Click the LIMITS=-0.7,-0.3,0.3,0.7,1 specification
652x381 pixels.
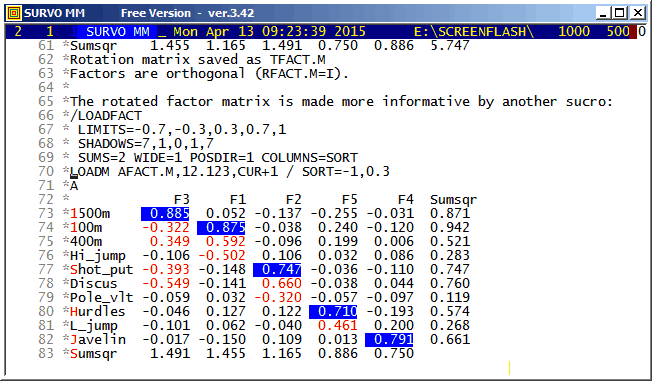[x=182, y=130]
